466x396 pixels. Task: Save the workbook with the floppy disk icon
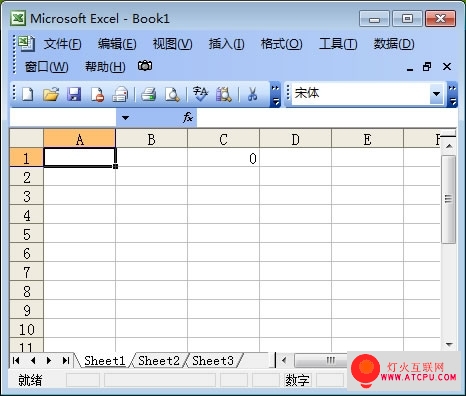coord(74,94)
